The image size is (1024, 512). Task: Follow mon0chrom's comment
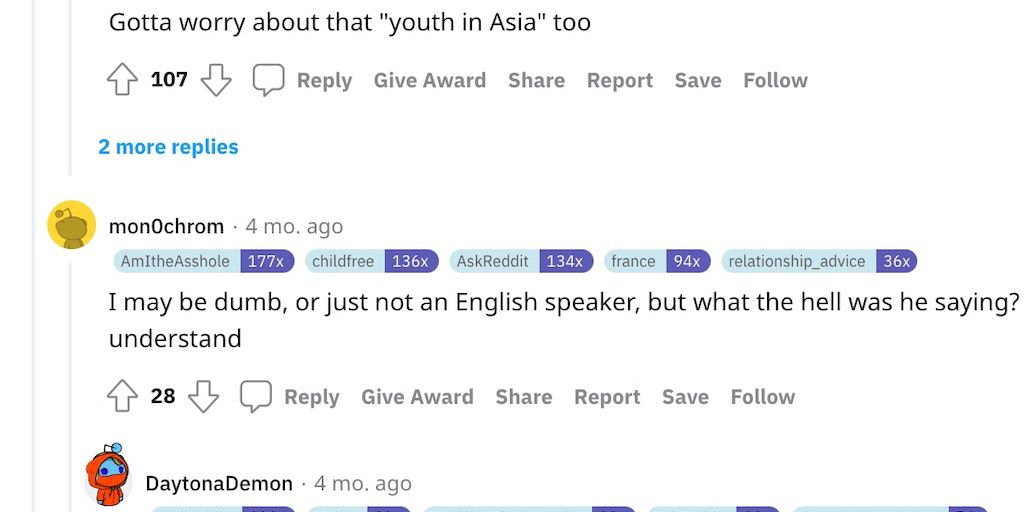click(x=763, y=396)
